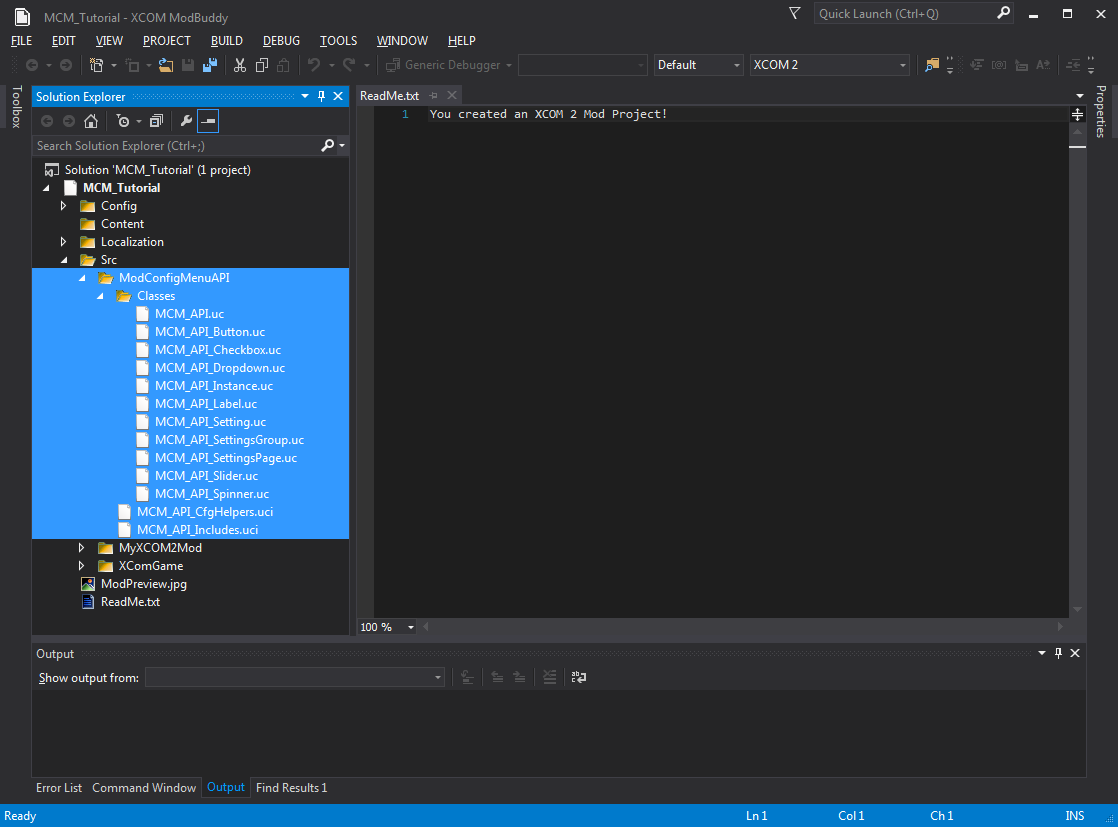Open the Default configuration dropdown

coord(699,65)
